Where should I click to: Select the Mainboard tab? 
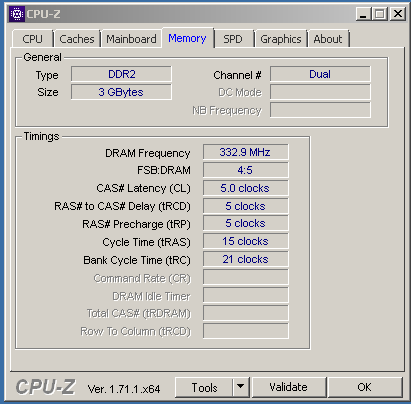131,39
